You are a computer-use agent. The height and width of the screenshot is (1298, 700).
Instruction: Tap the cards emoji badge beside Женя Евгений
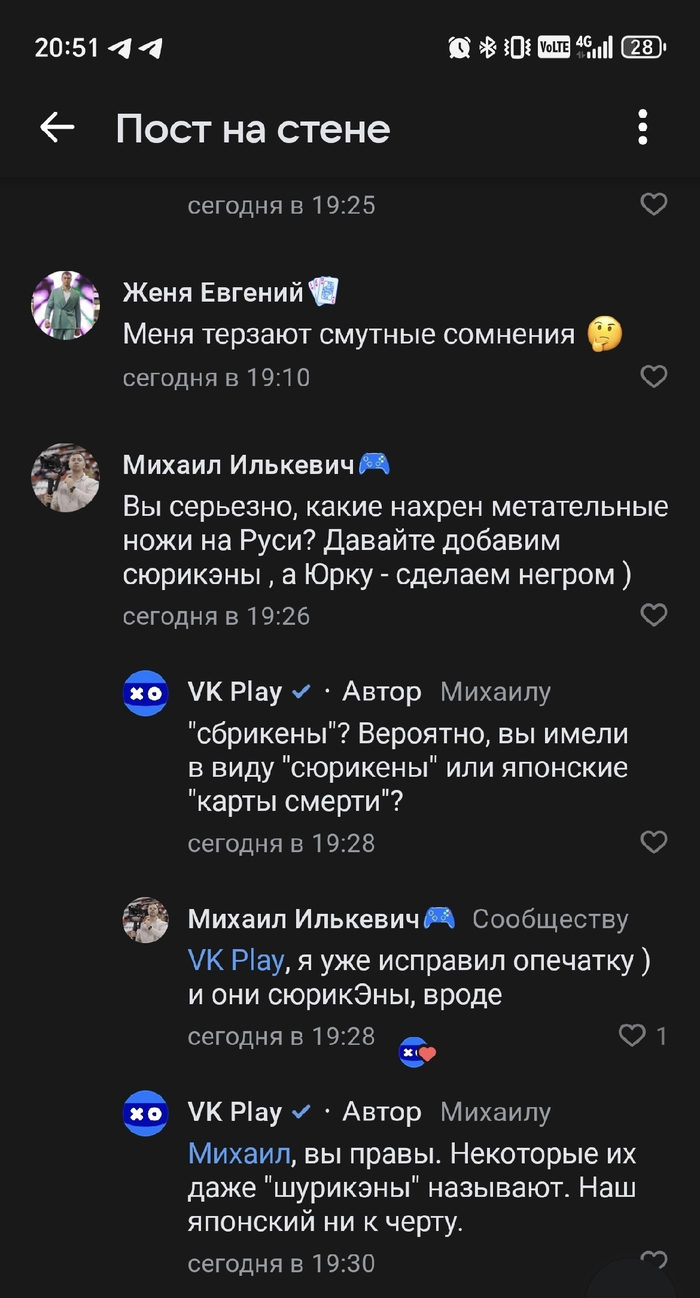pos(325,292)
